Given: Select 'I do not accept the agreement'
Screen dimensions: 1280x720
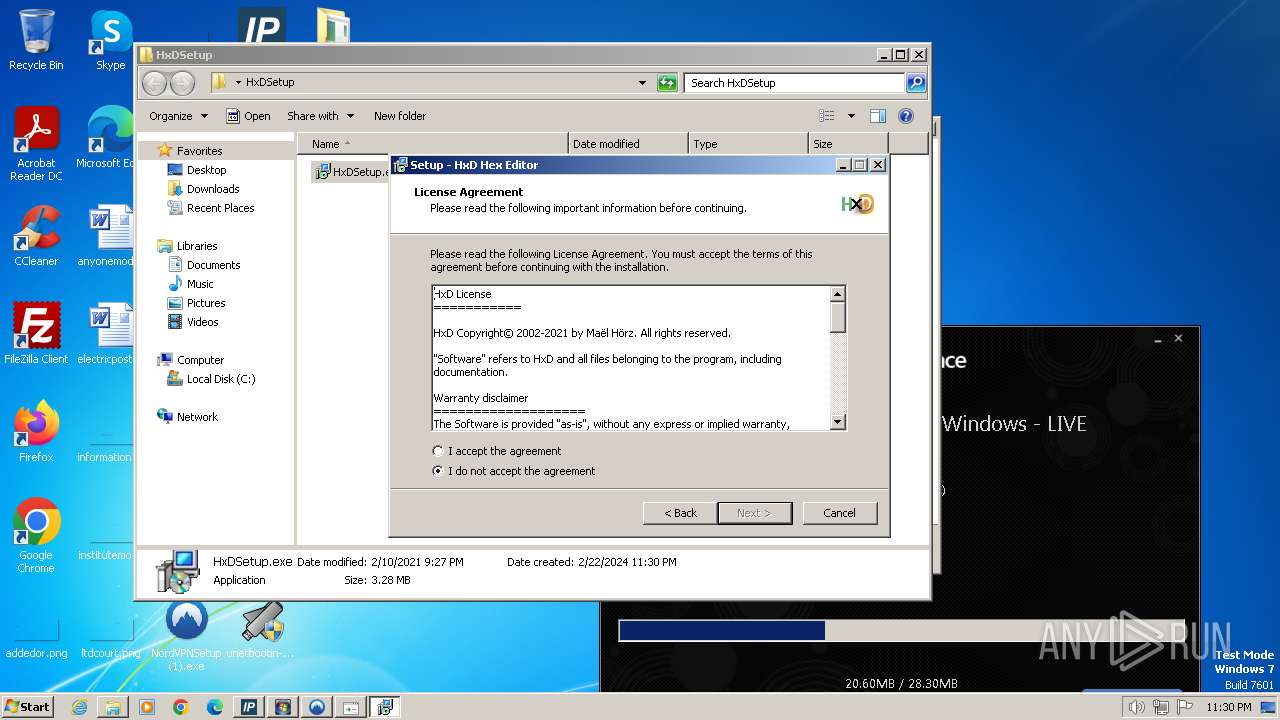Looking at the screenshot, I should pyautogui.click(x=514, y=471).
